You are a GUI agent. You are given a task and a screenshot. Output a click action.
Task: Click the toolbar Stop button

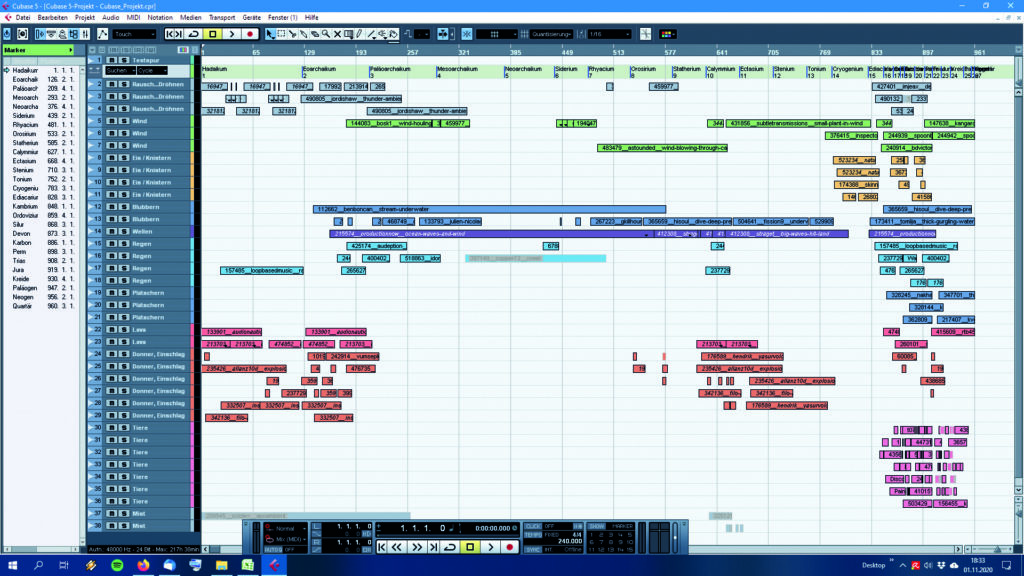click(x=213, y=34)
